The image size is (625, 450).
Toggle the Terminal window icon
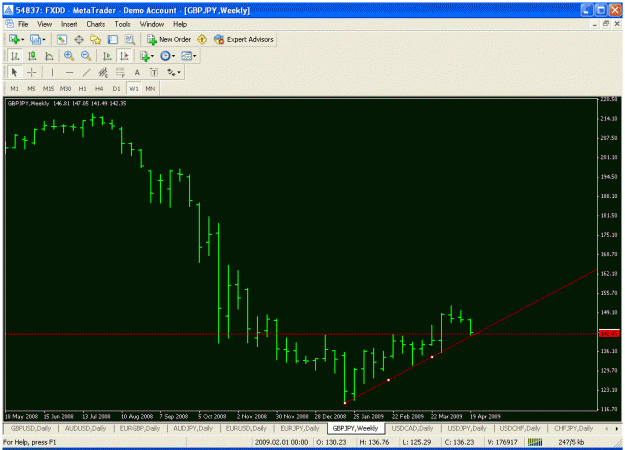pyautogui.click(x=113, y=39)
